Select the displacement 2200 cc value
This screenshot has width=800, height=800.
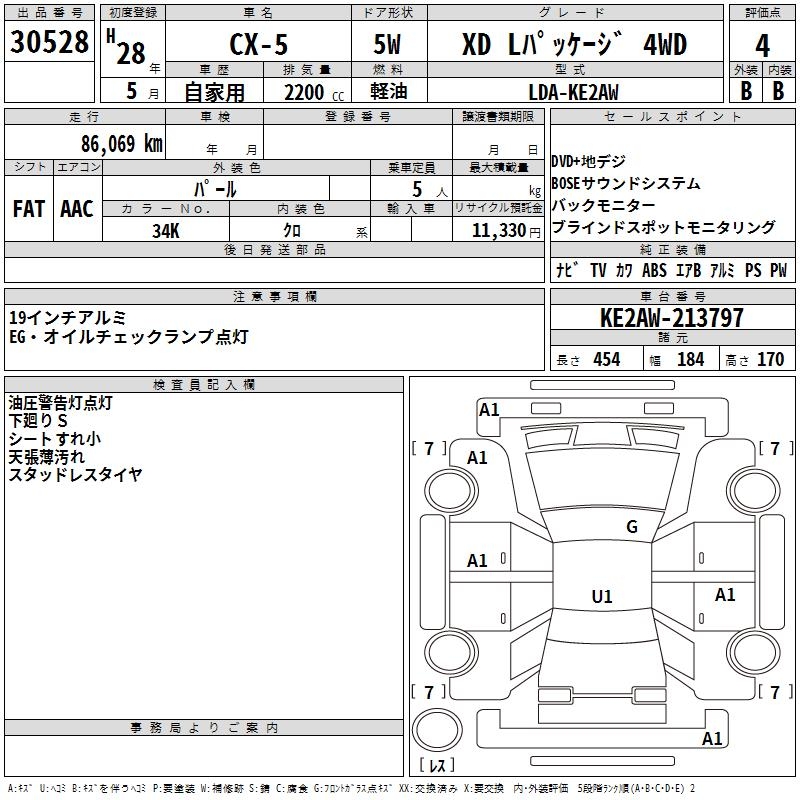tap(314, 93)
